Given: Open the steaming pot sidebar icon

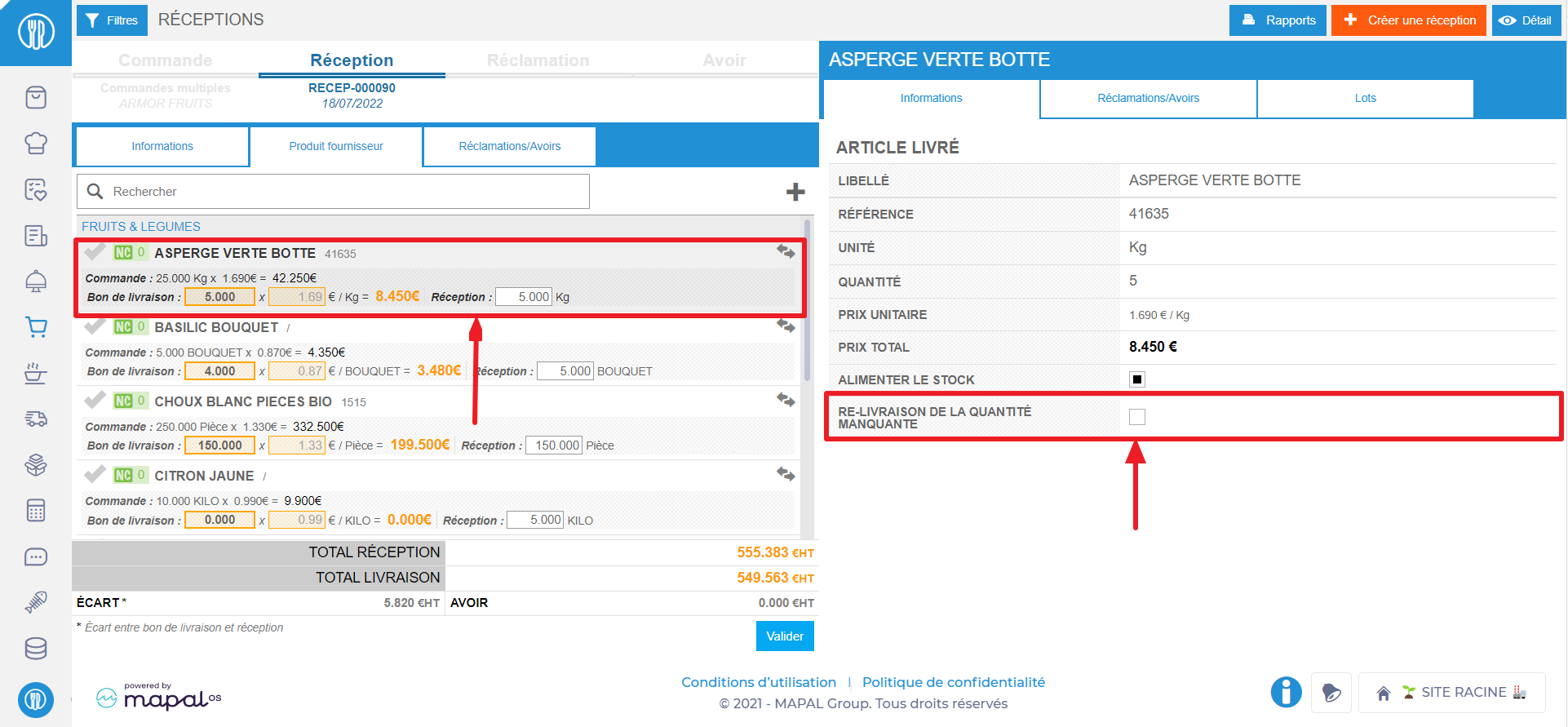Looking at the screenshot, I should pyautogui.click(x=36, y=373).
